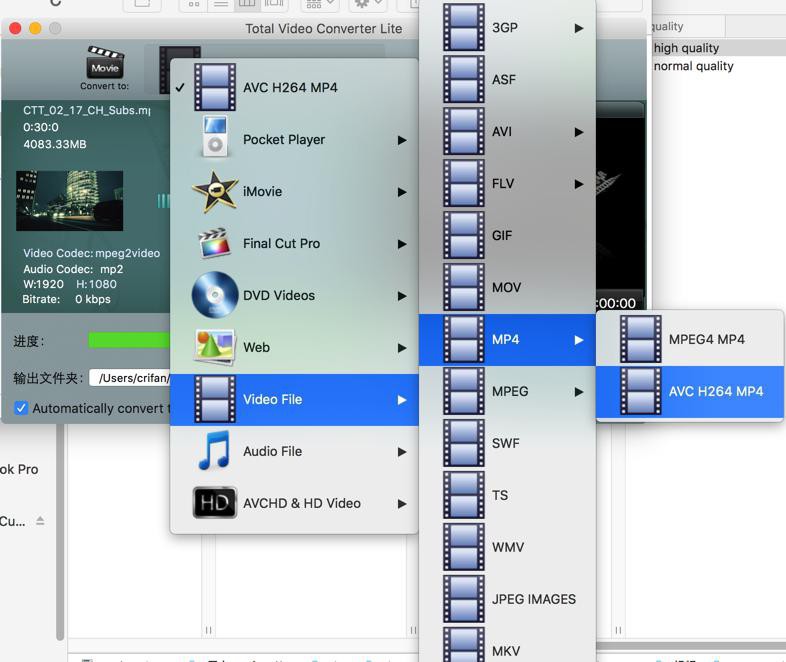Screen dimensions: 786x662
Task: Expand the DVD Videos submenu arrow
Action: (402, 296)
